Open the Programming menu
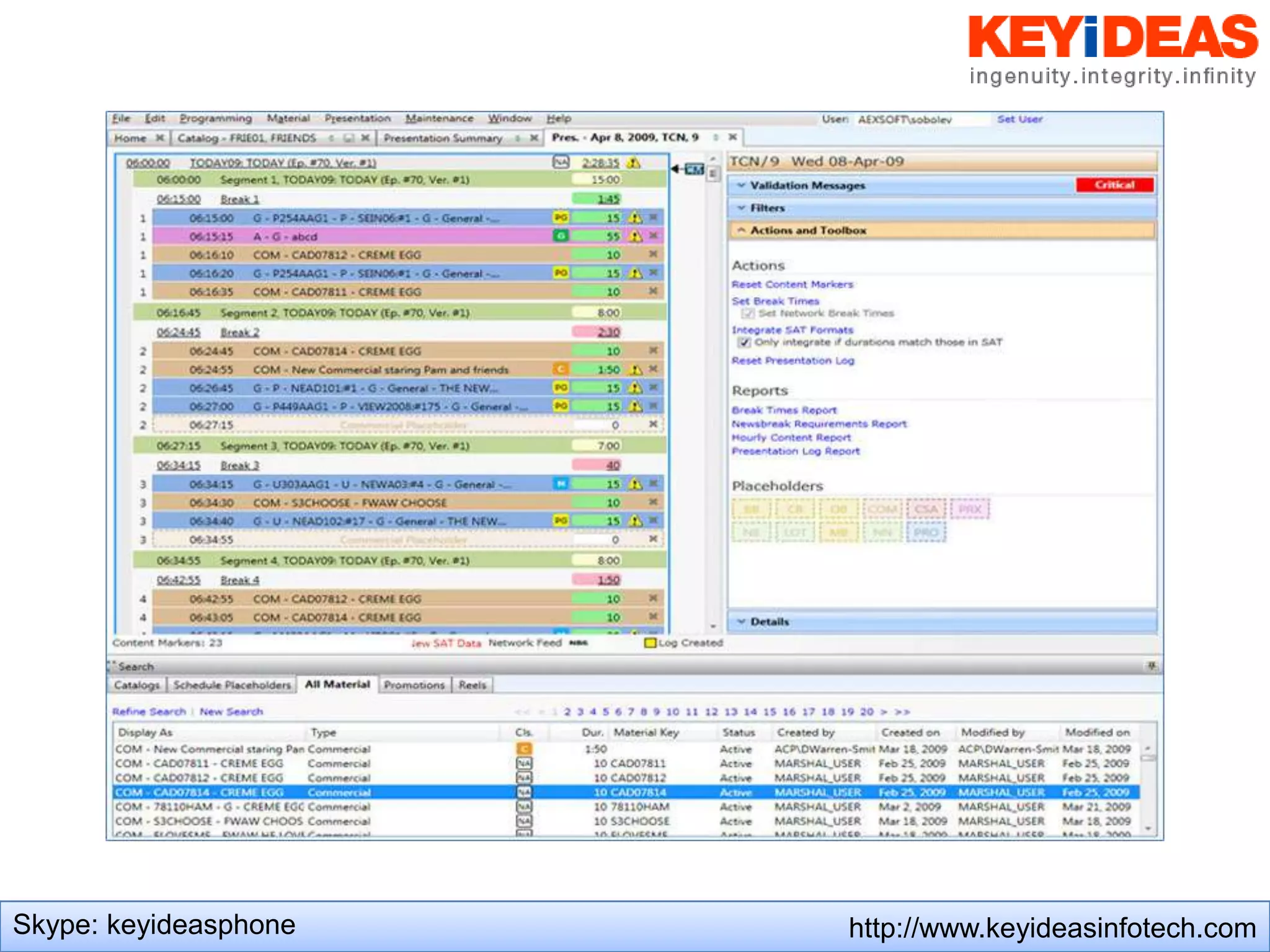Image resolution: width=1270 pixels, height=952 pixels. [x=216, y=118]
